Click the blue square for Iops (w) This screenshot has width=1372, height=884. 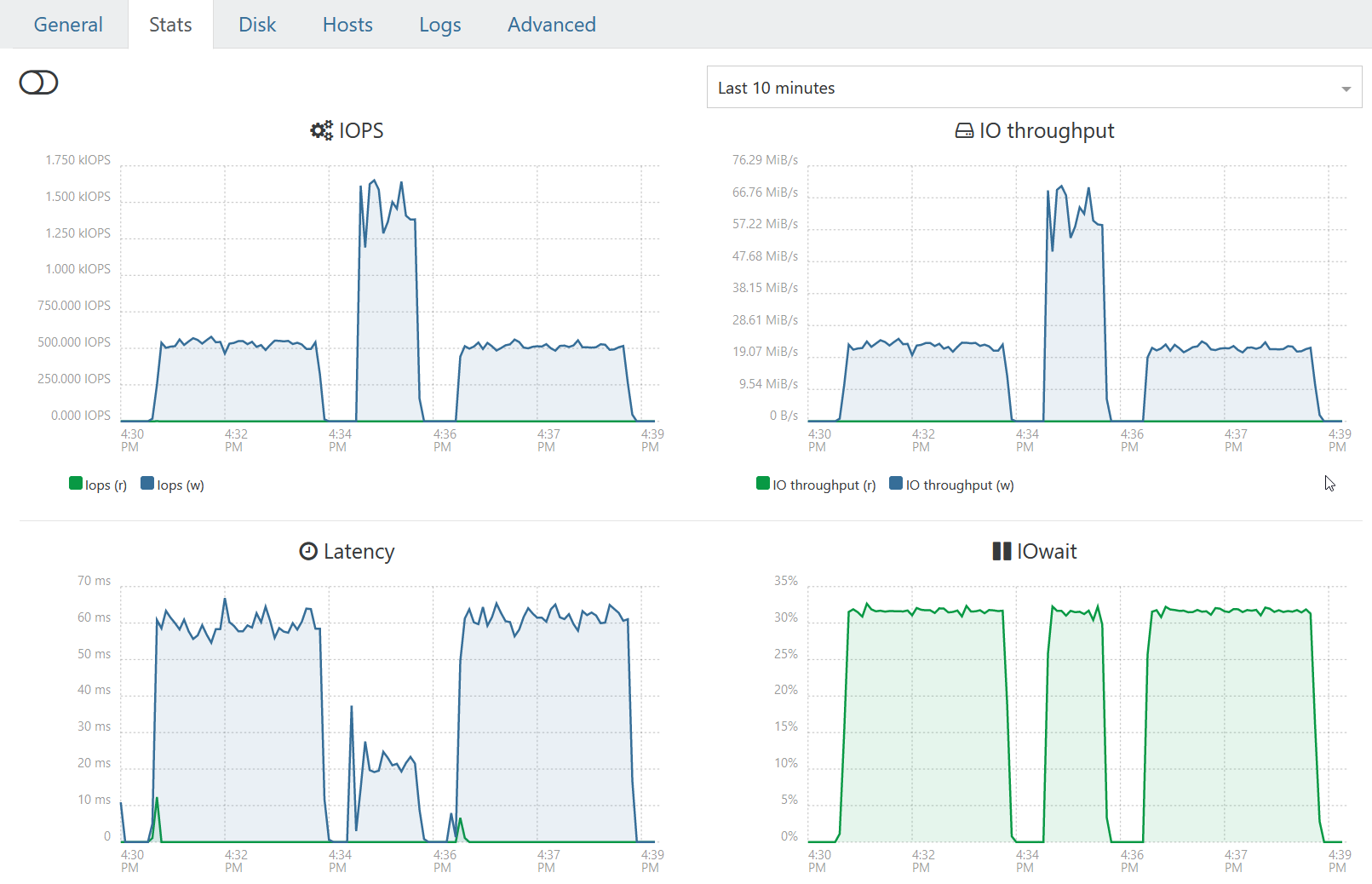(x=146, y=483)
